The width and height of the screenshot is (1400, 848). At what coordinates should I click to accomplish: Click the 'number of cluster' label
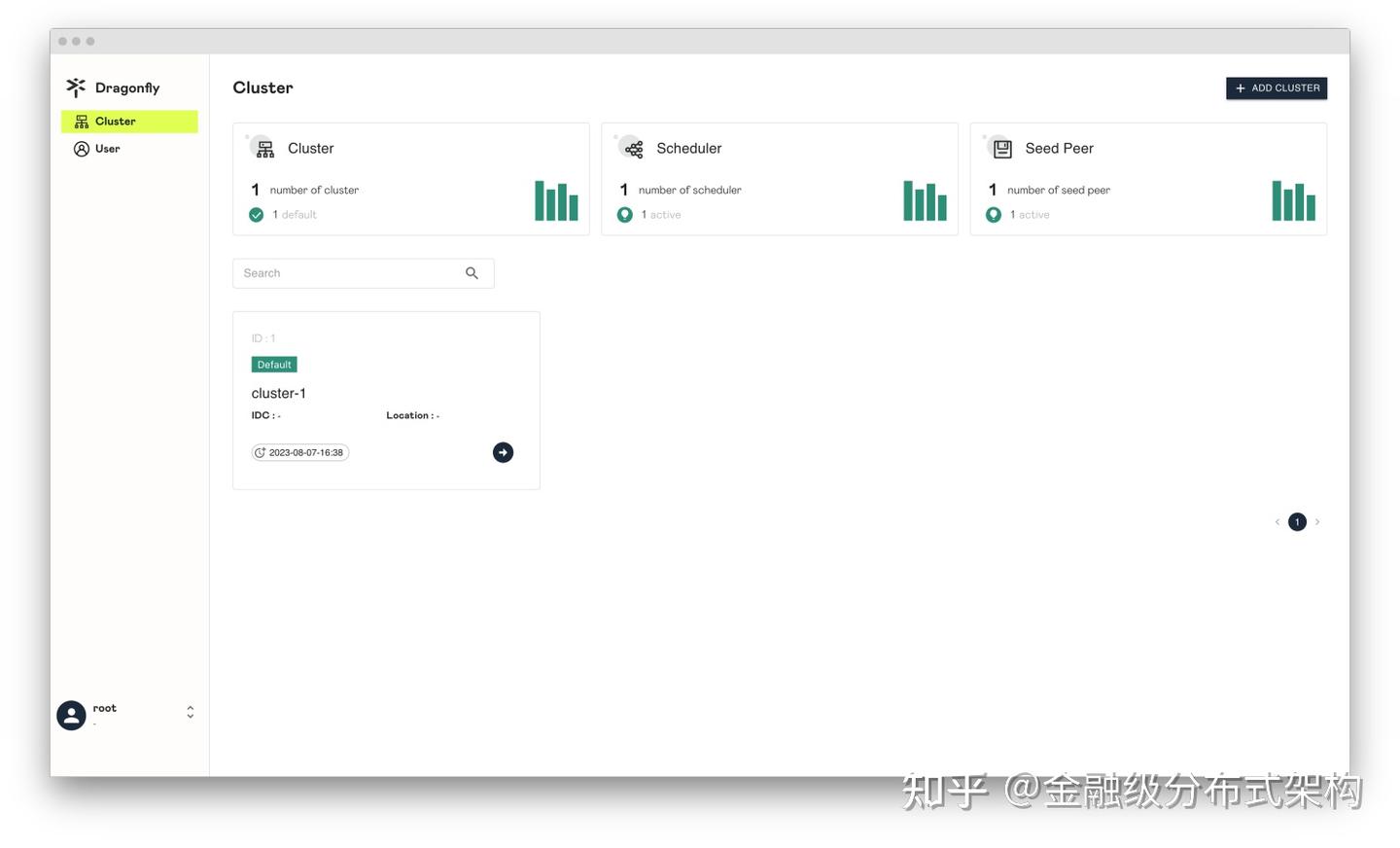pos(314,191)
